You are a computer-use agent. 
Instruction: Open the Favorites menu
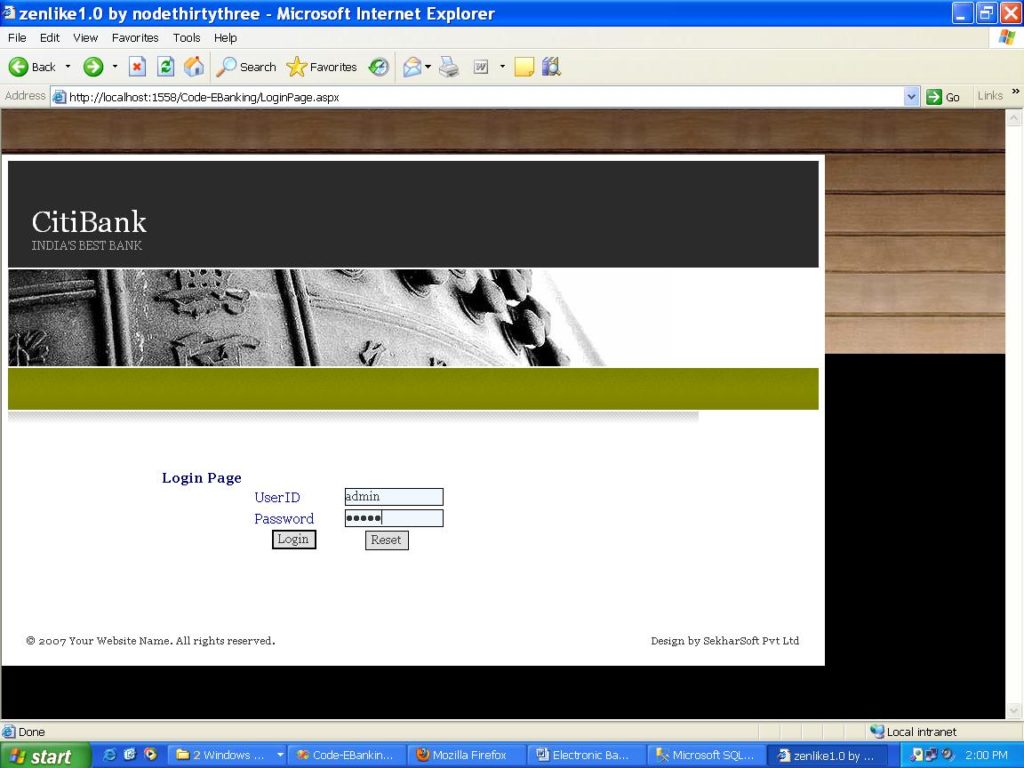pyautogui.click(x=135, y=38)
